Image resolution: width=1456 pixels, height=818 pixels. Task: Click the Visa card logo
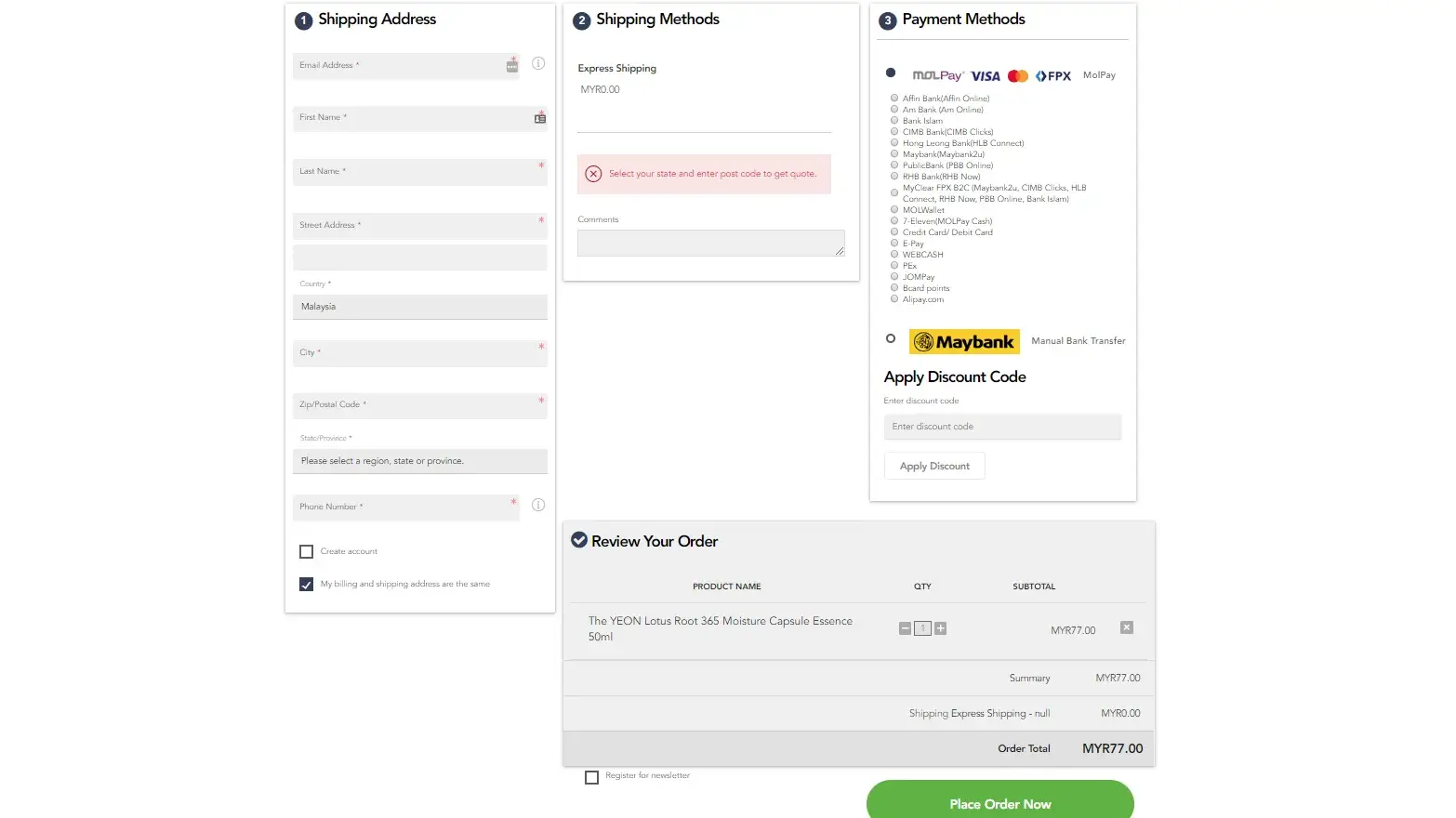click(x=986, y=75)
